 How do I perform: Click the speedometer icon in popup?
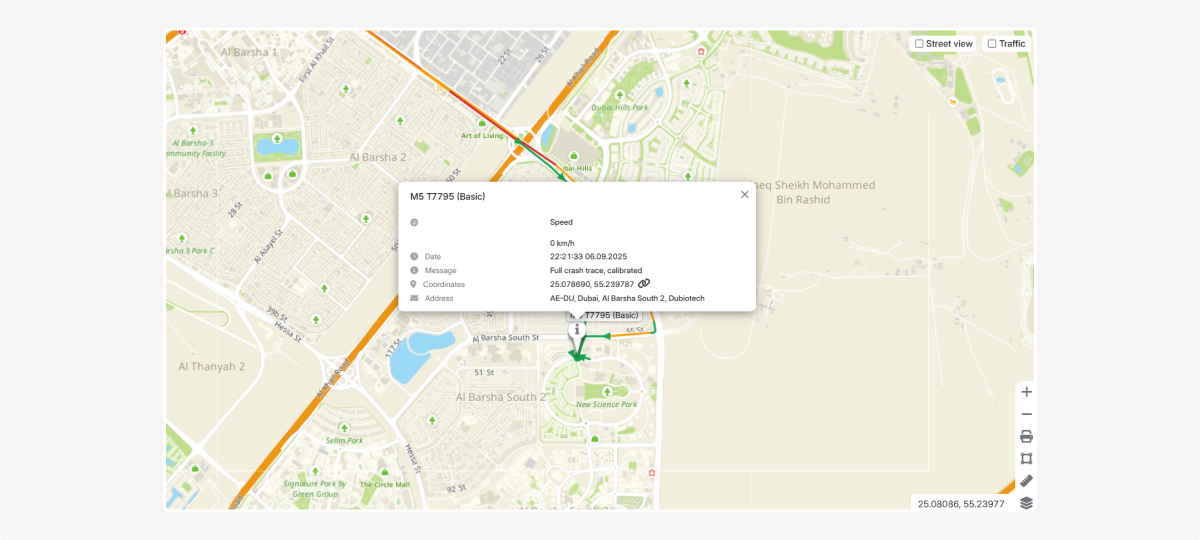point(414,222)
